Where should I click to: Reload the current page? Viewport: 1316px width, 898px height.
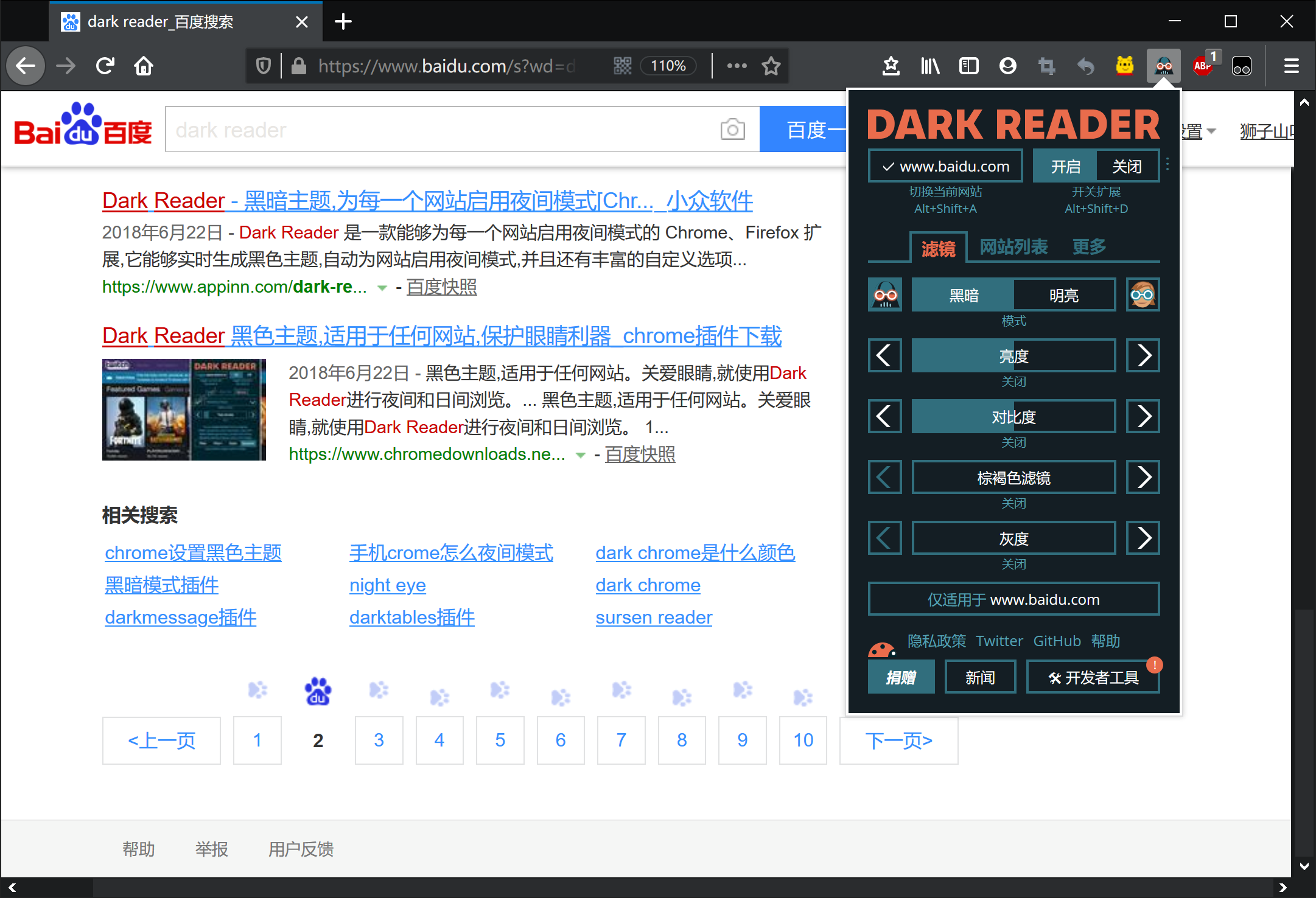coord(105,66)
